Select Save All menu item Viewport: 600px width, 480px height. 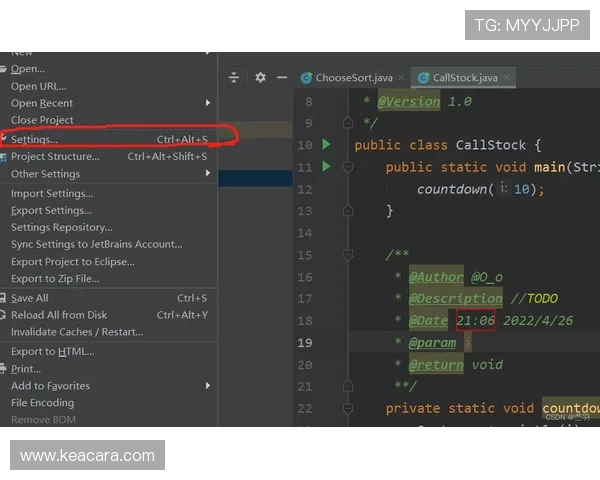pyautogui.click(x=29, y=298)
